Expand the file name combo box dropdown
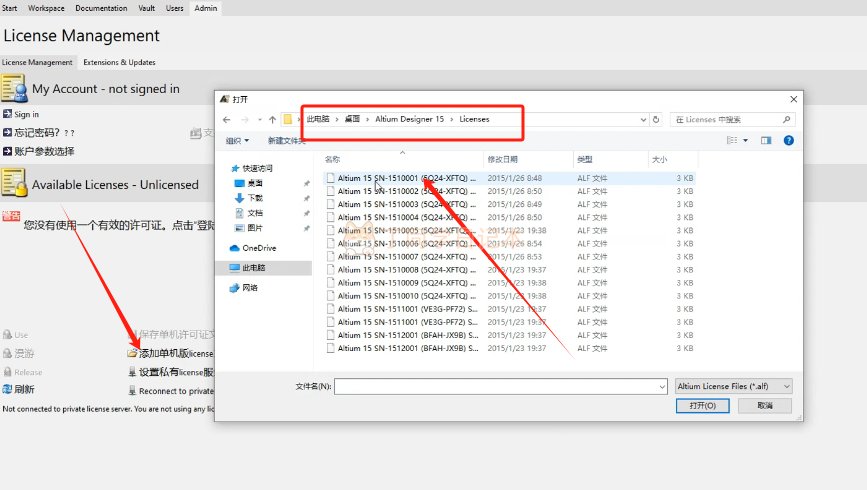 (x=661, y=385)
